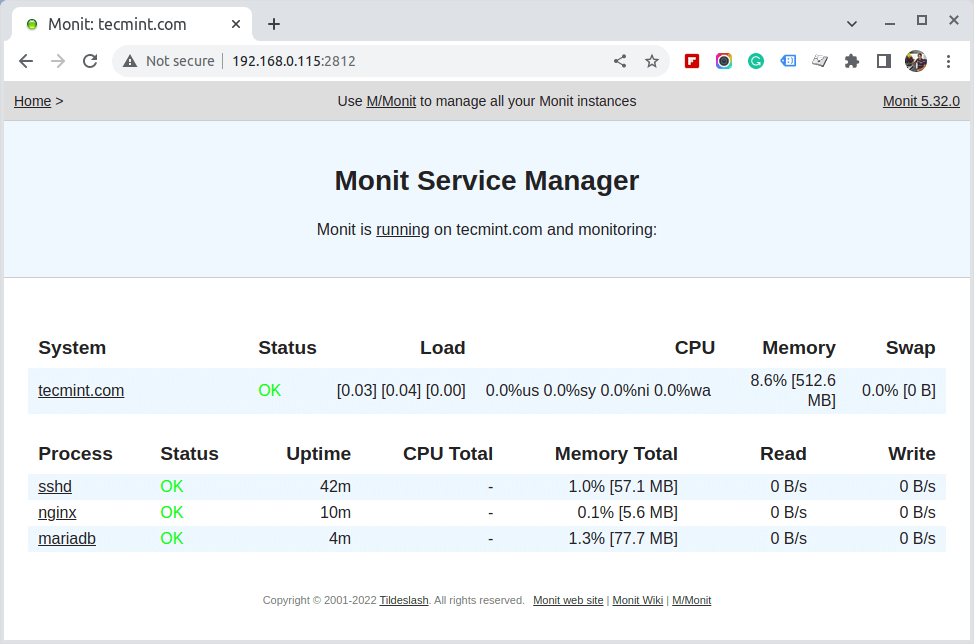Screen dimensions: 974x644
Task: Click the Home breadcrumb link
Action: coord(31,101)
